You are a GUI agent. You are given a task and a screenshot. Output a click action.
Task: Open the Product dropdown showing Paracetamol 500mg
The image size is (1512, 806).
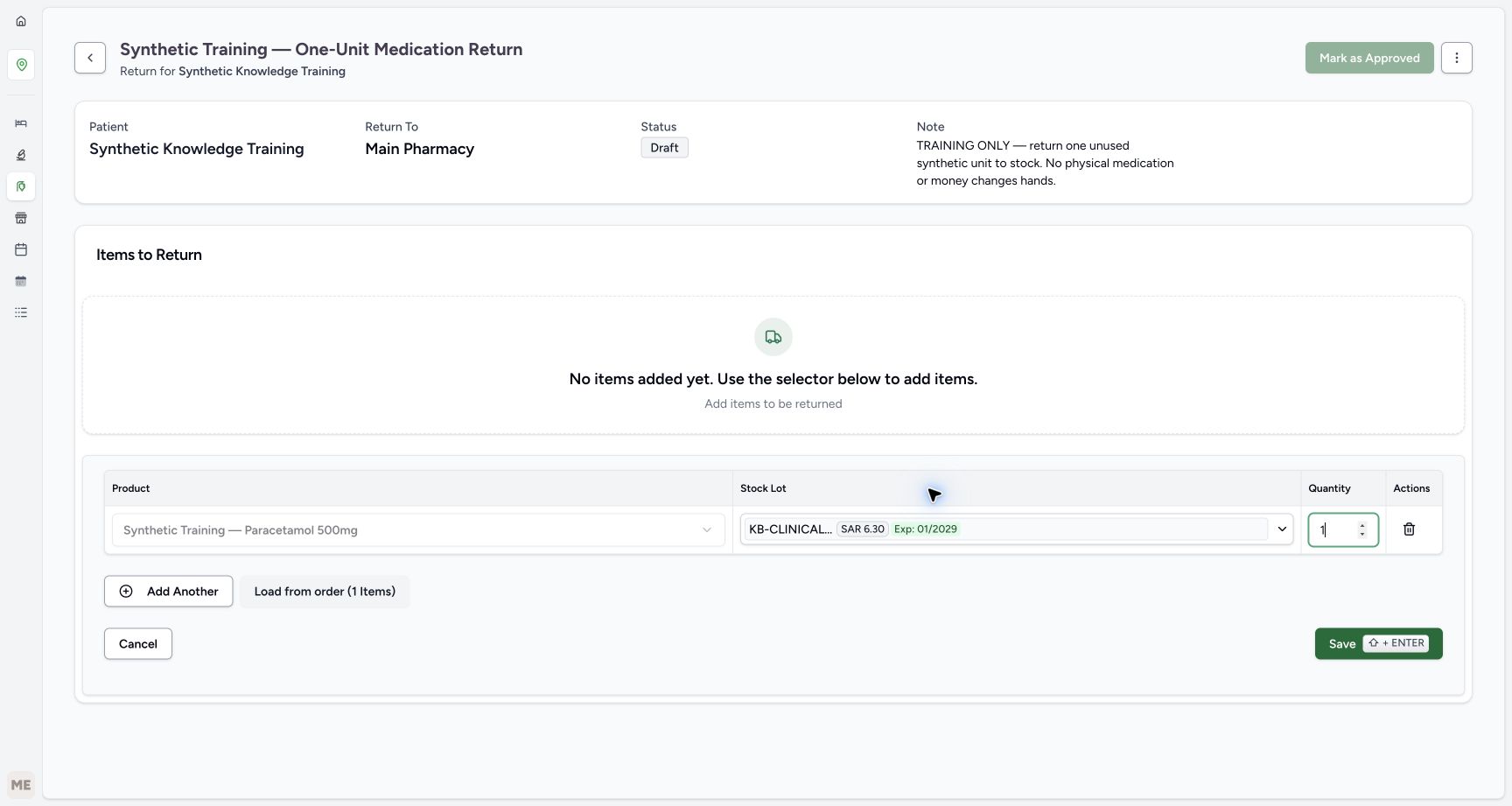pos(418,530)
